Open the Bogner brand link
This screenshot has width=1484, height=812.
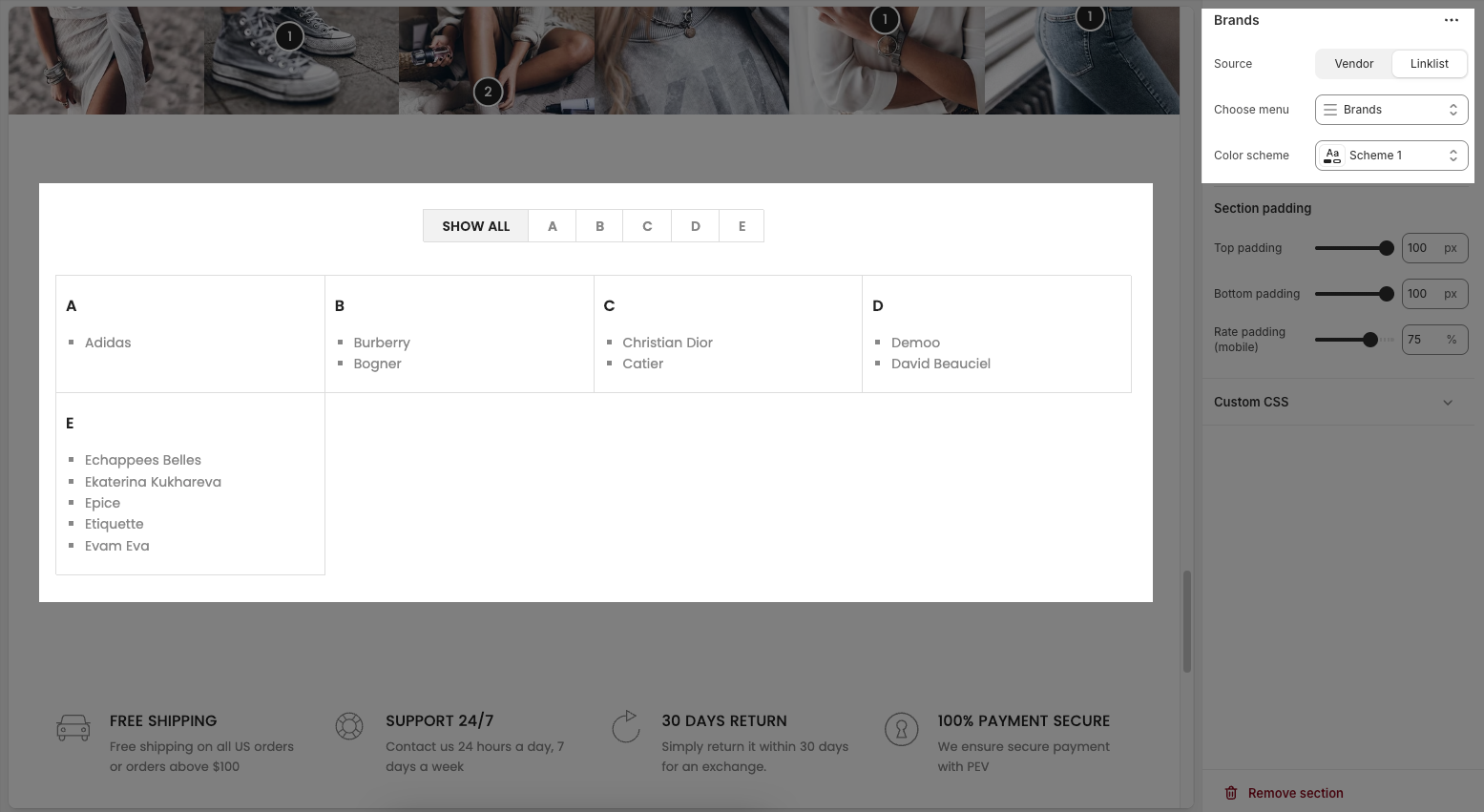point(377,364)
